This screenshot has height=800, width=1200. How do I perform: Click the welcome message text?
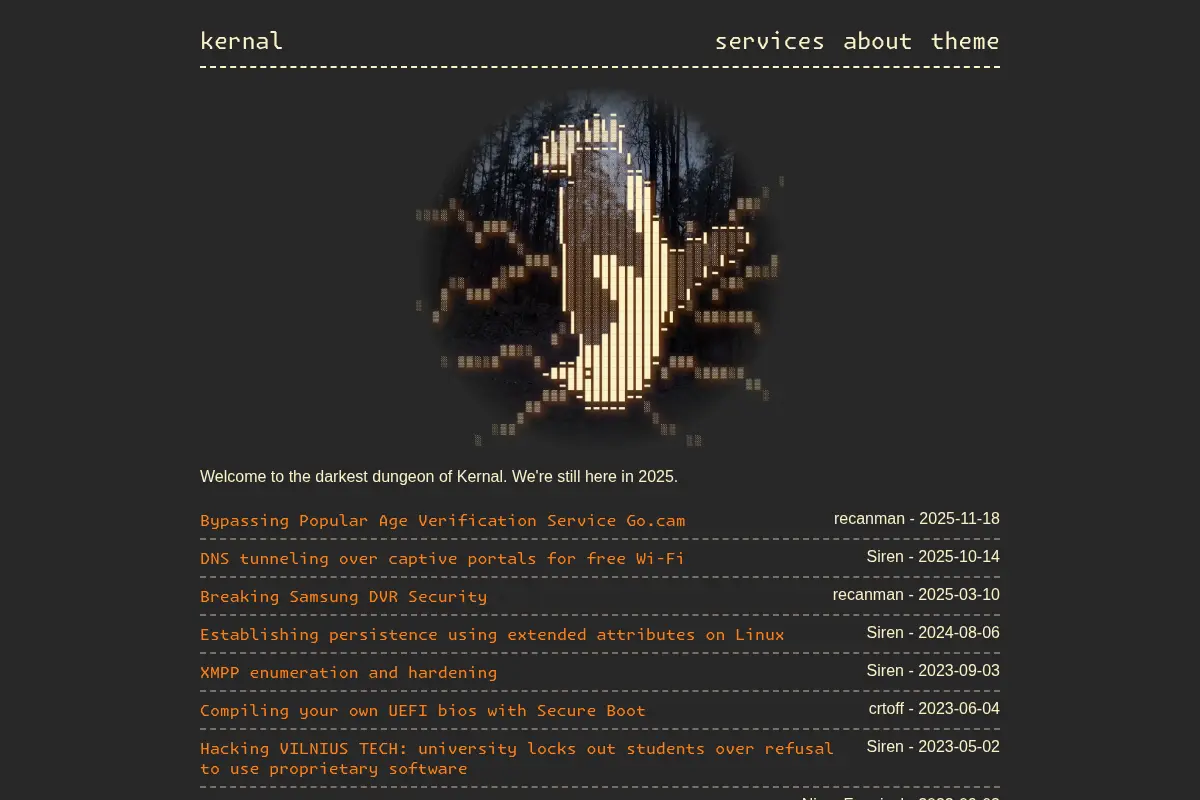tap(439, 476)
